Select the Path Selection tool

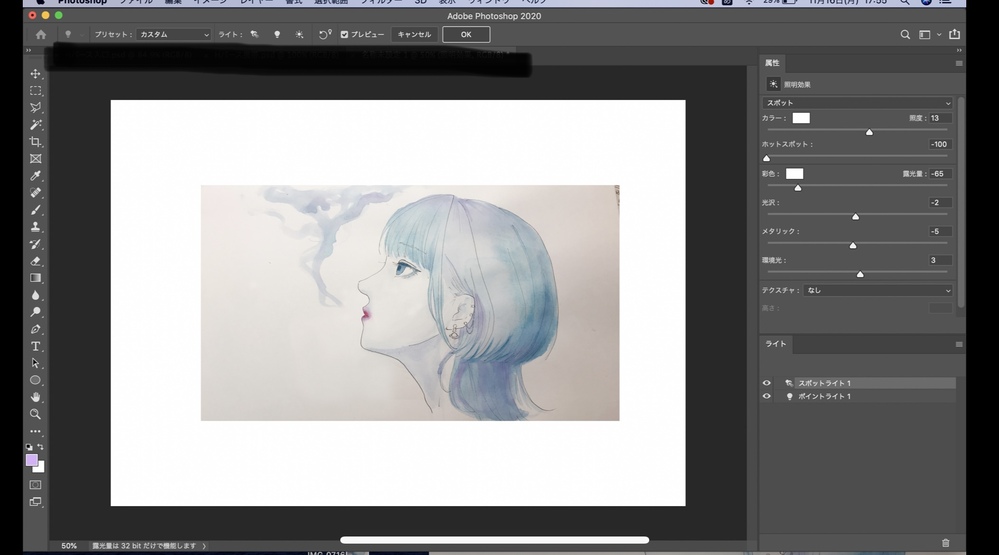[36, 363]
